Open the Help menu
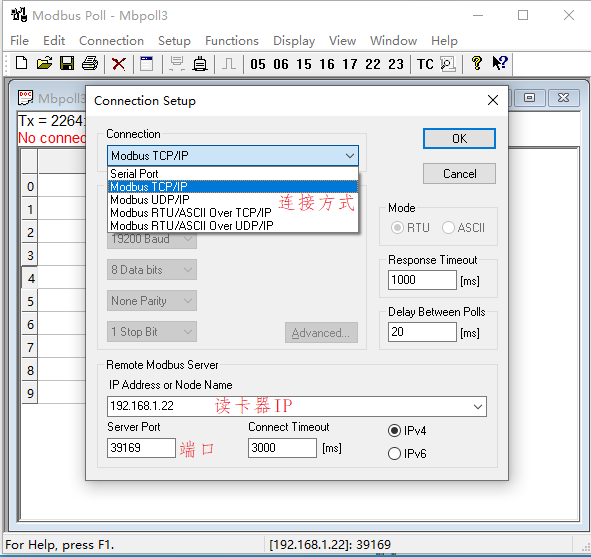Viewport: 591px width, 557px height. [444, 41]
